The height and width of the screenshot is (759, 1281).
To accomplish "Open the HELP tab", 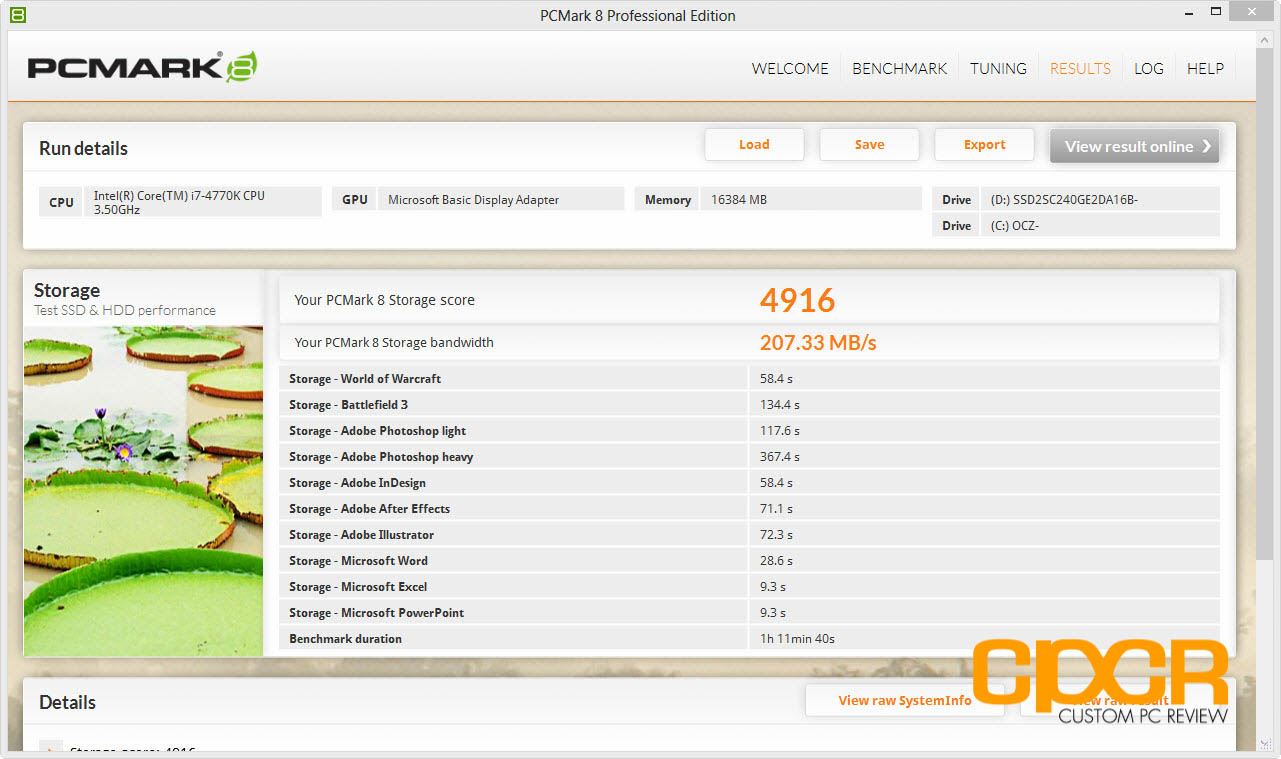I will coord(1205,68).
